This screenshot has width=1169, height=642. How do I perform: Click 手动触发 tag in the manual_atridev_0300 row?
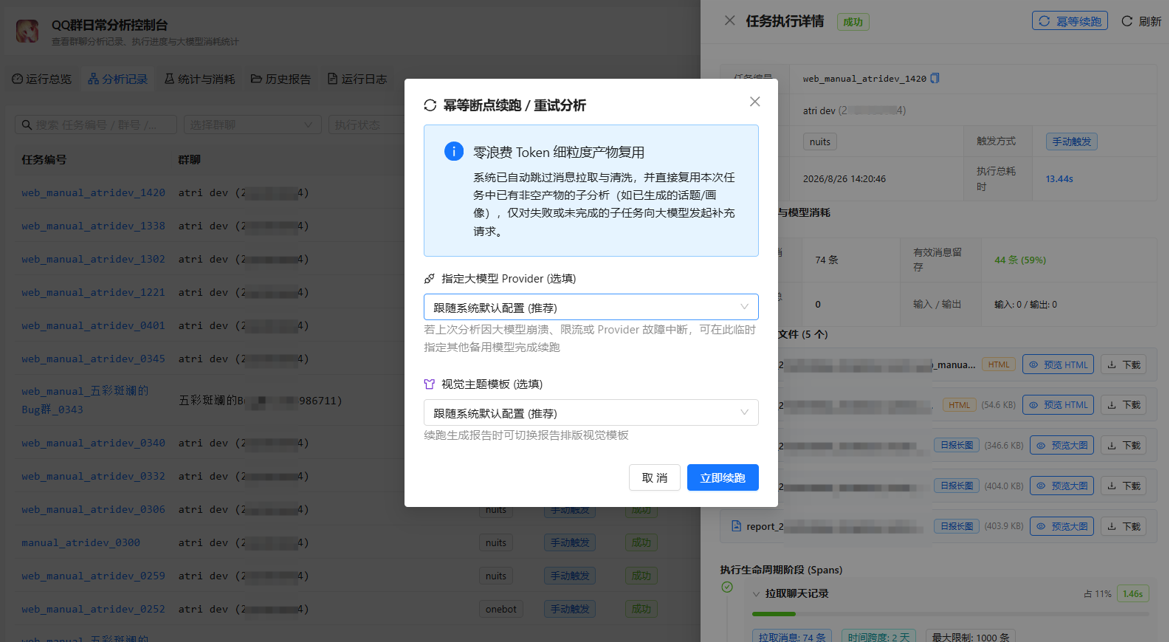coord(570,543)
